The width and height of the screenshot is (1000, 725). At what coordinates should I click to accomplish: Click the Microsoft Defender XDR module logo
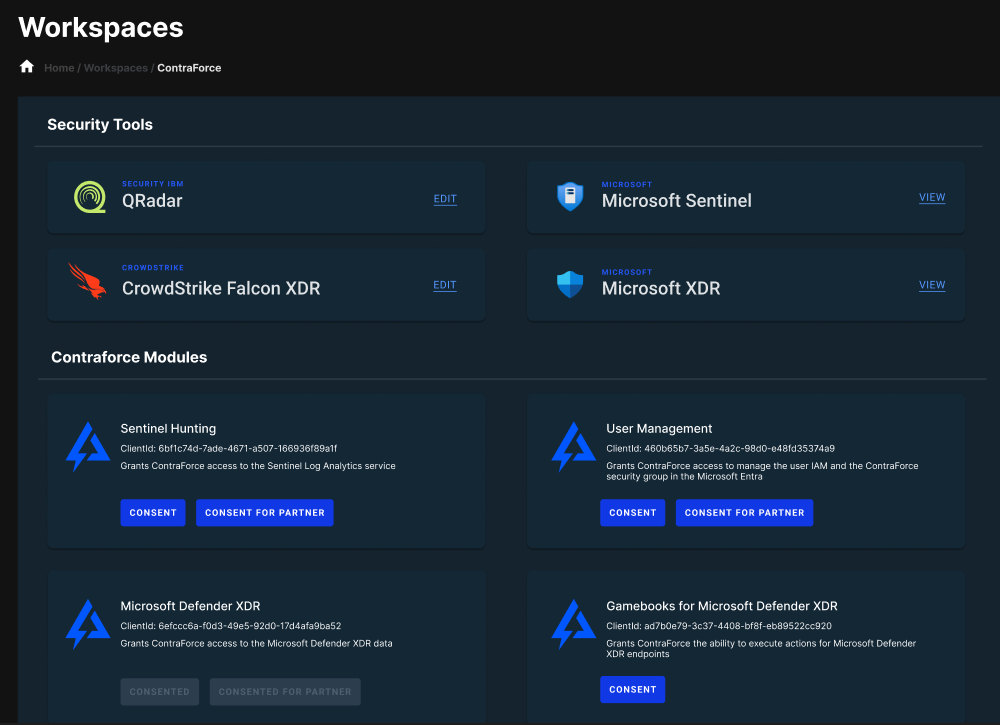(88, 625)
